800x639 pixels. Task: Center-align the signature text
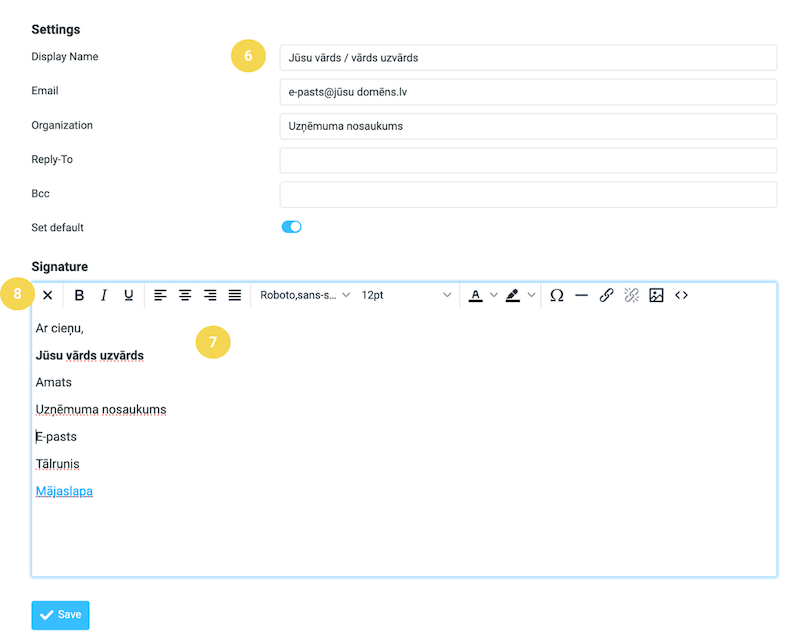pyautogui.click(x=185, y=295)
